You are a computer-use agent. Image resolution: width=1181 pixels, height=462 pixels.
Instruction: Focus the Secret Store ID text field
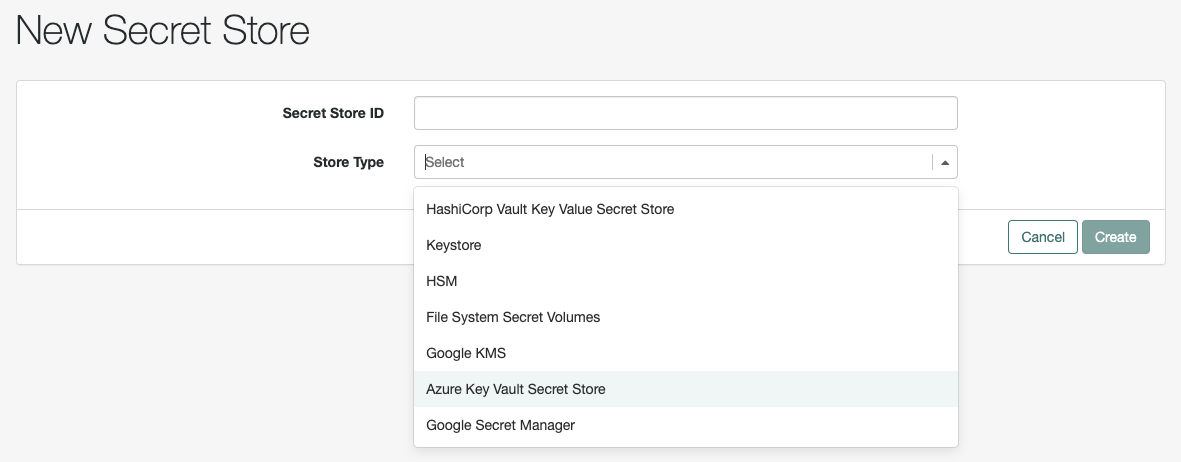pos(685,113)
